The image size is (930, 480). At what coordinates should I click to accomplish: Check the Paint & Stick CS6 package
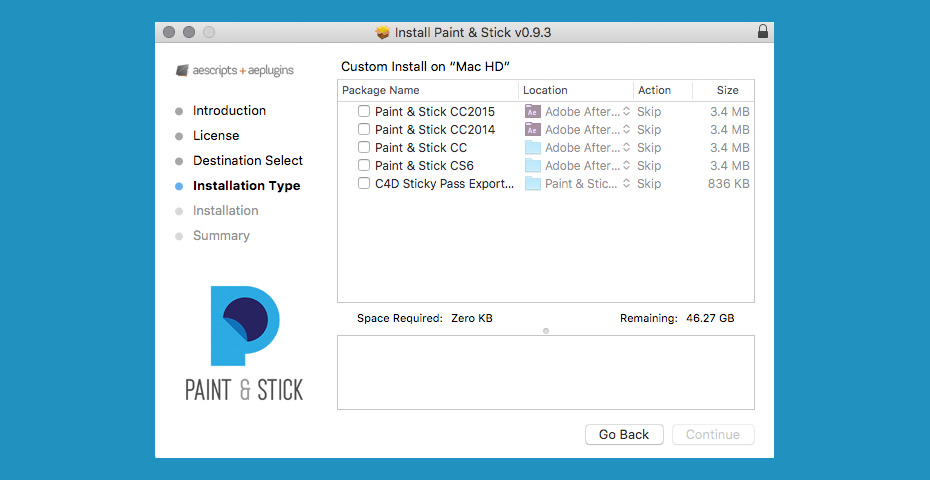pyautogui.click(x=364, y=165)
